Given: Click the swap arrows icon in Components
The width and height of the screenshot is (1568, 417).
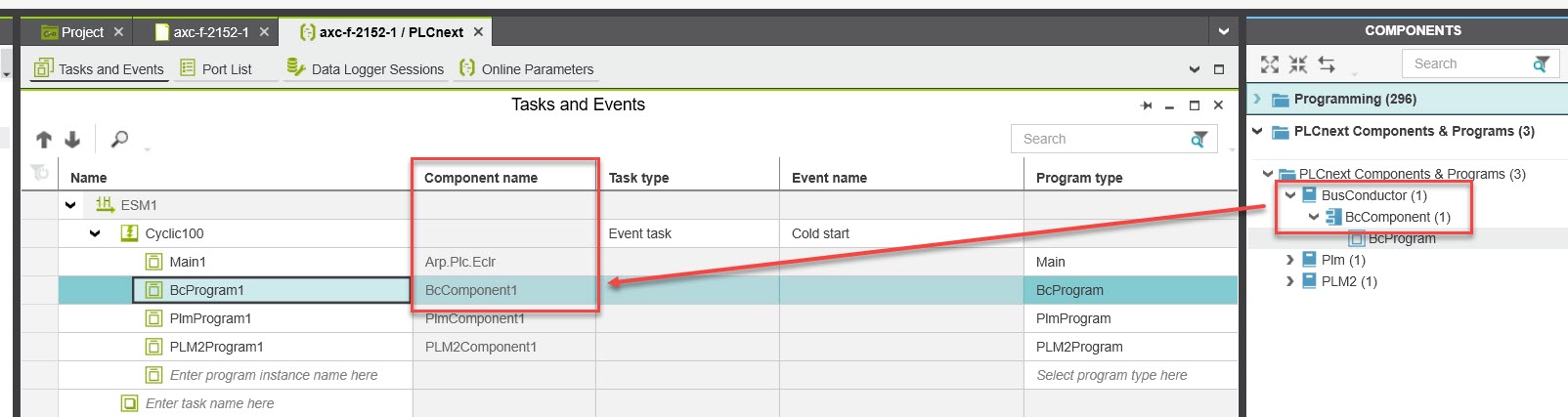Looking at the screenshot, I should tap(1327, 64).
